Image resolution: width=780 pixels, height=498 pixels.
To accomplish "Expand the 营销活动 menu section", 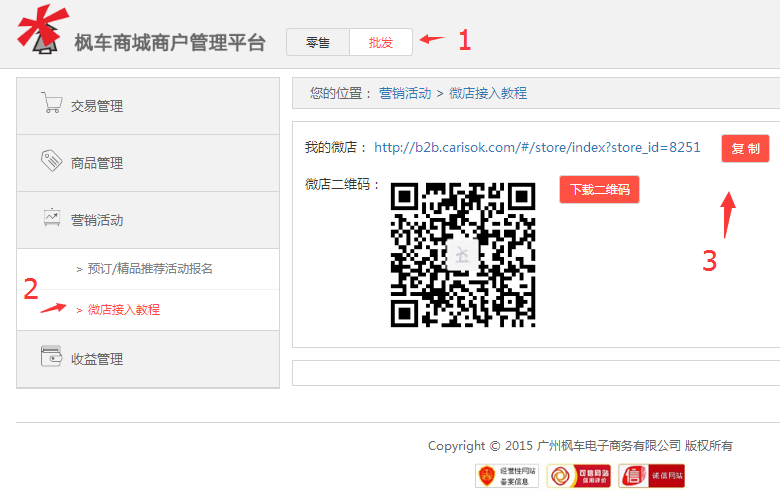I will coord(148,220).
